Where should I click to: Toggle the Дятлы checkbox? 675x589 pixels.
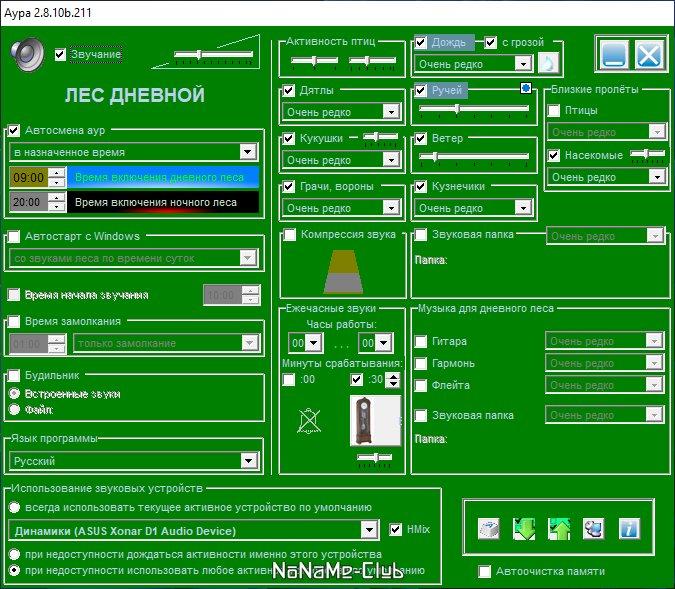[x=289, y=91]
